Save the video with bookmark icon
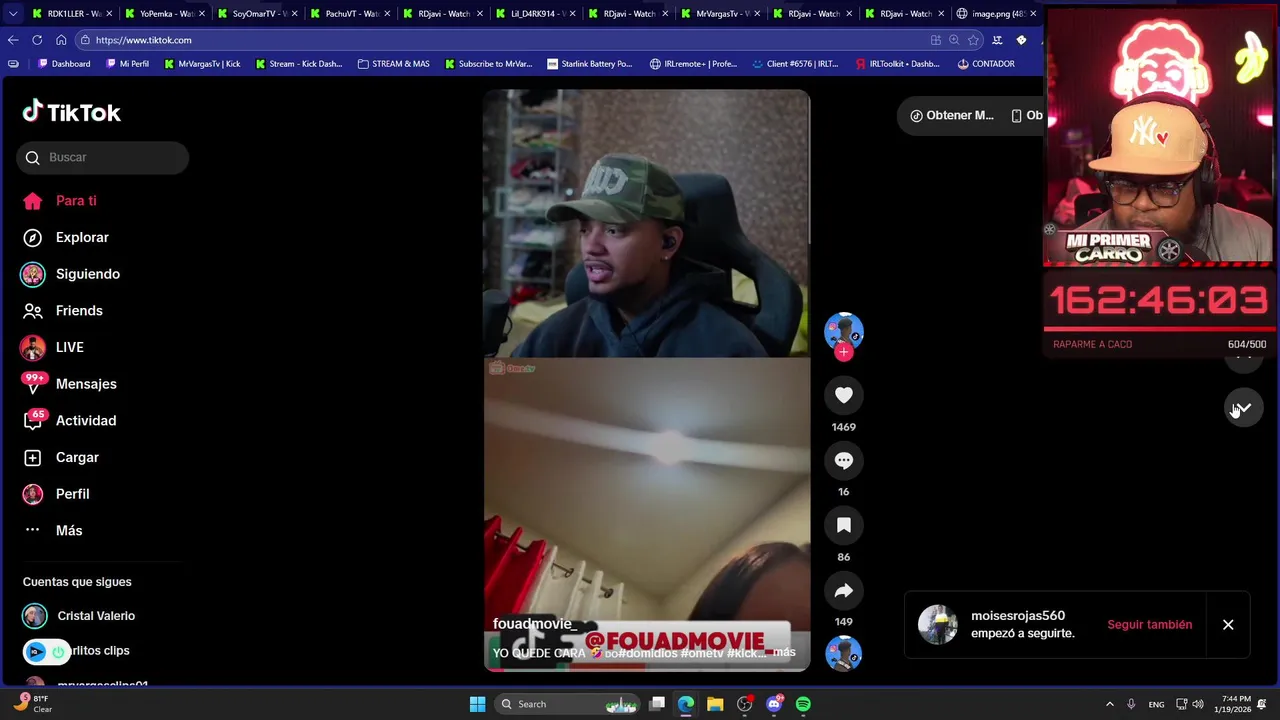Screen dimensions: 1280x720 tap(844, 525)
